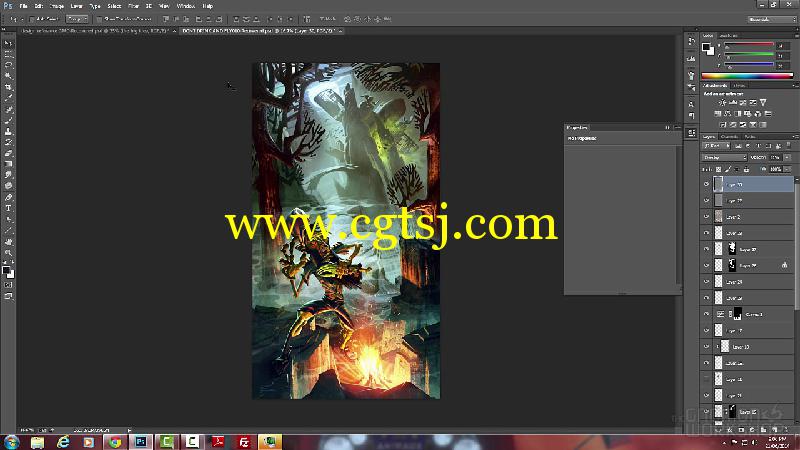Screen dimensions: 800x450
Task: Open the tool preset picker
Action: coord(15,19)
